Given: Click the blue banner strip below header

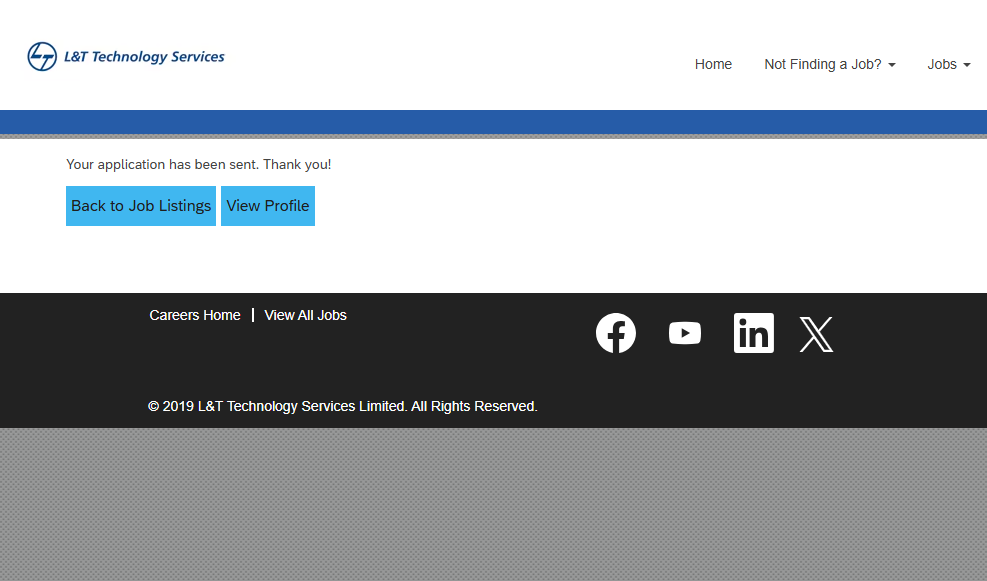Looking at the screenshot, I should click(493, 121).
